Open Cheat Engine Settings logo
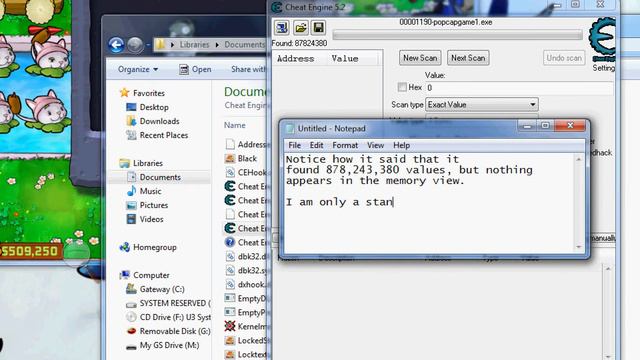This screenshot has width=640, height=360. pyautogui.click(x=602, y=40)
